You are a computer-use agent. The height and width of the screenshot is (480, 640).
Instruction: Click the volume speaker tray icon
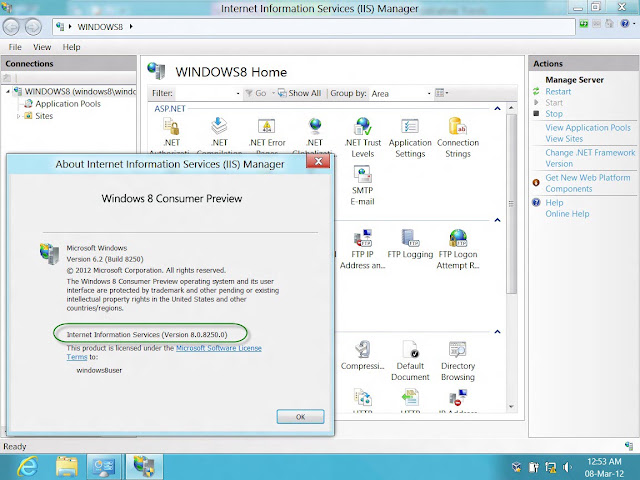[x=567, y=467]
